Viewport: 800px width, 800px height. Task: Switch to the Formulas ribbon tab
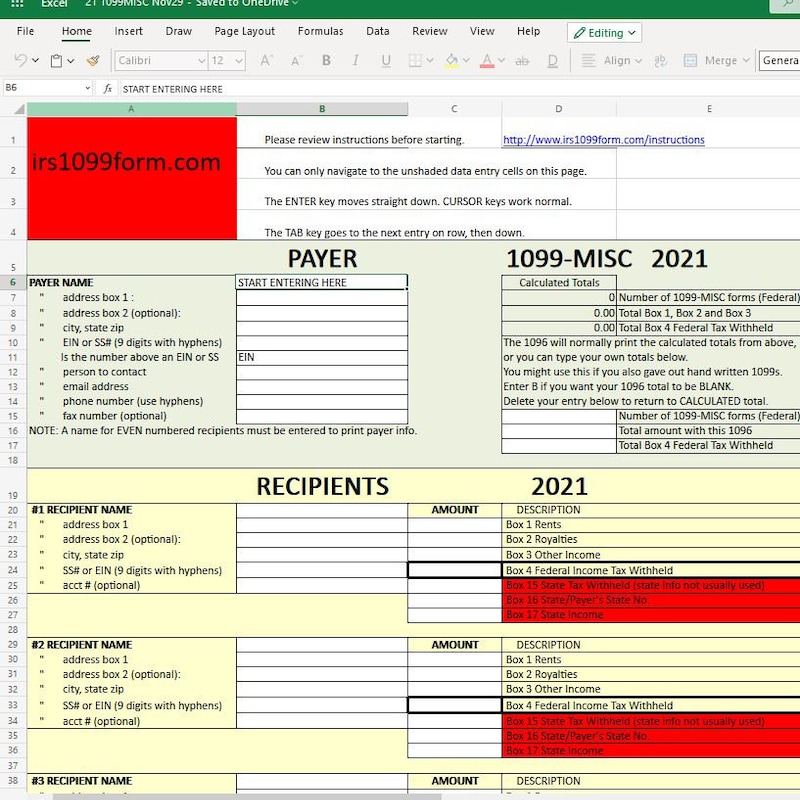pos(320,31)
